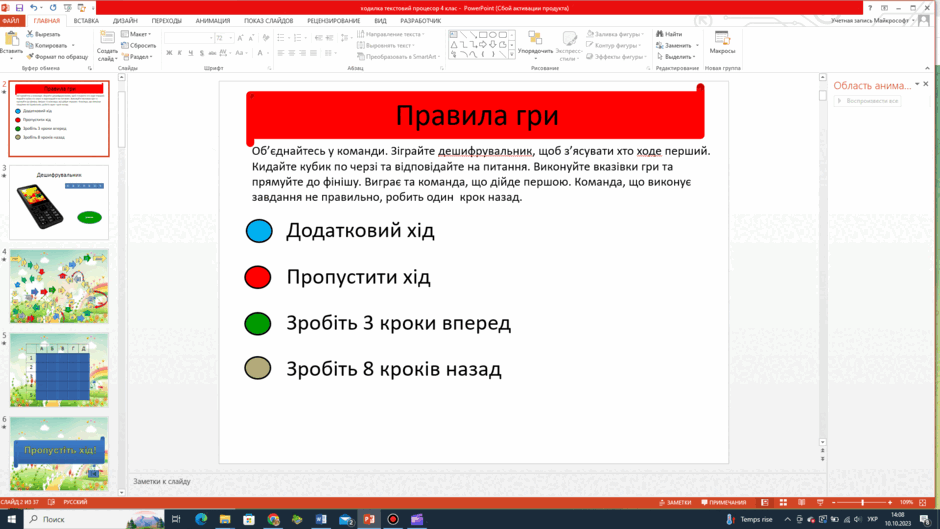Center align text
This screenshot has height=529, width=940.
coord(291,53)
